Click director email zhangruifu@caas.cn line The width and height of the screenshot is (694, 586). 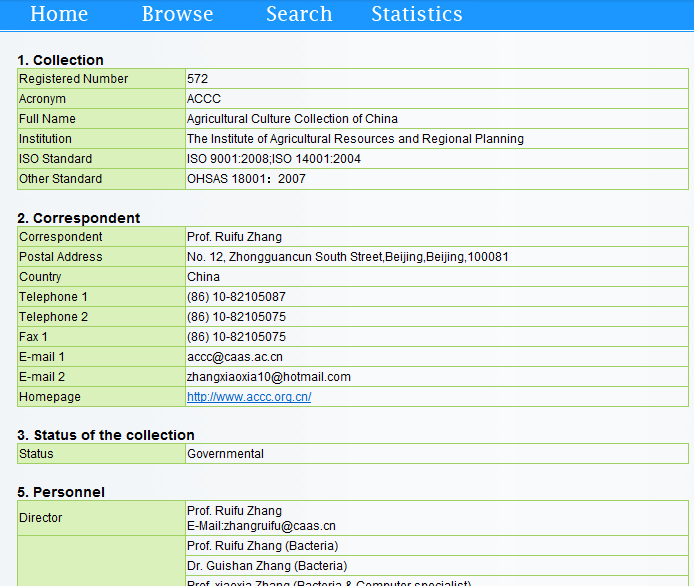pyautogui.click(x=262, y=526)
